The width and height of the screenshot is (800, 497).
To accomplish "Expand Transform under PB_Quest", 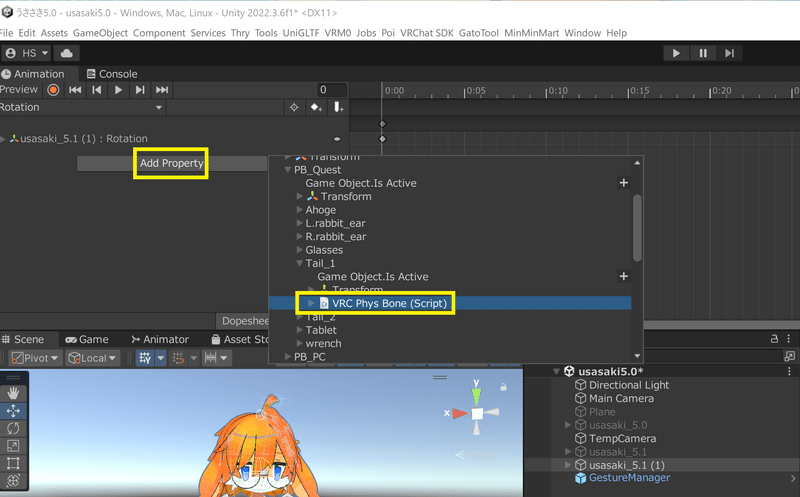I will [300, 196].
